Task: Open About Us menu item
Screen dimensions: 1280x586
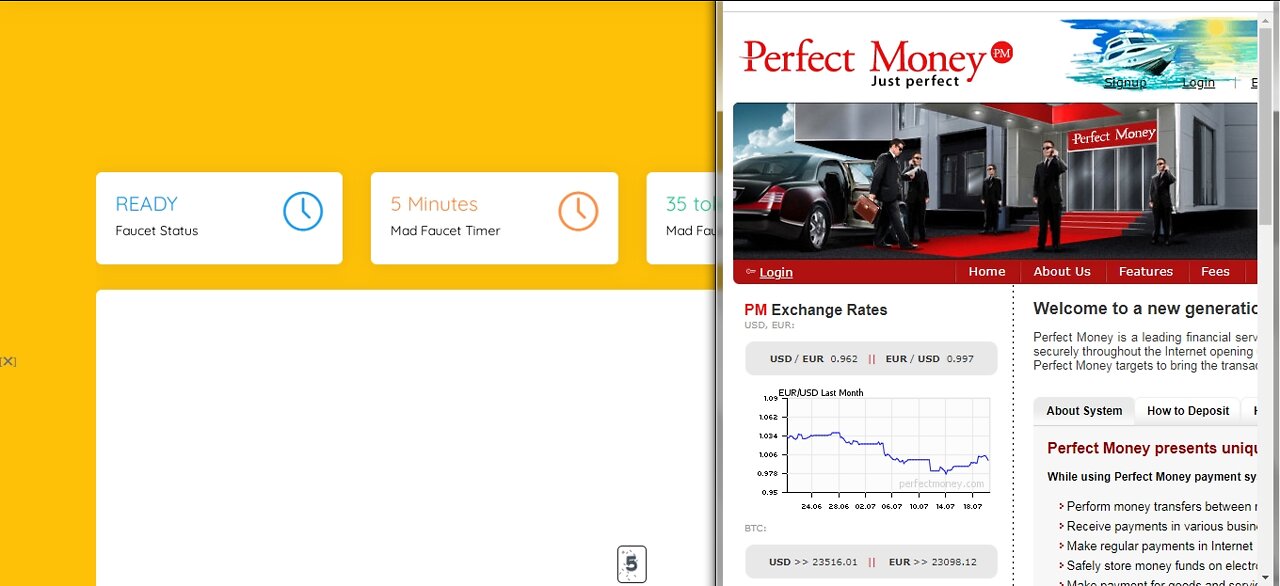Action: tap(1062, 271)
